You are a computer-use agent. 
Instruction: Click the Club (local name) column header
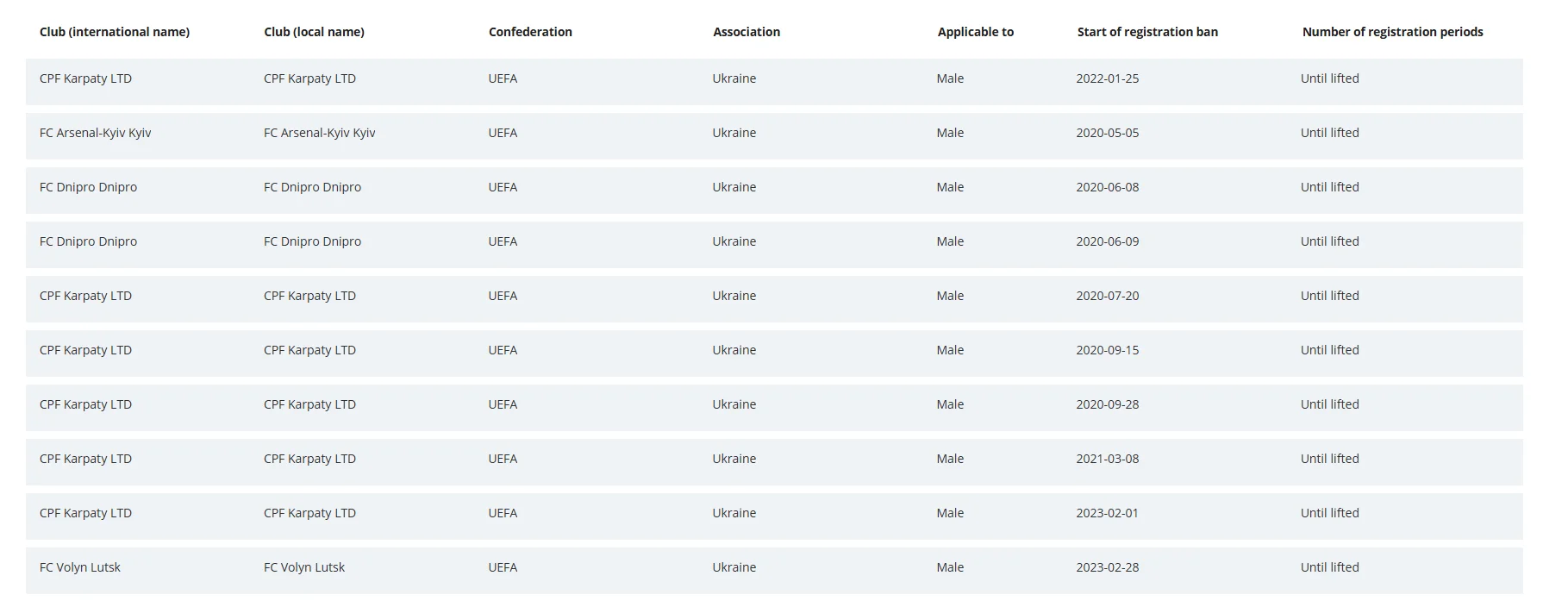click(x=314, y=32)
